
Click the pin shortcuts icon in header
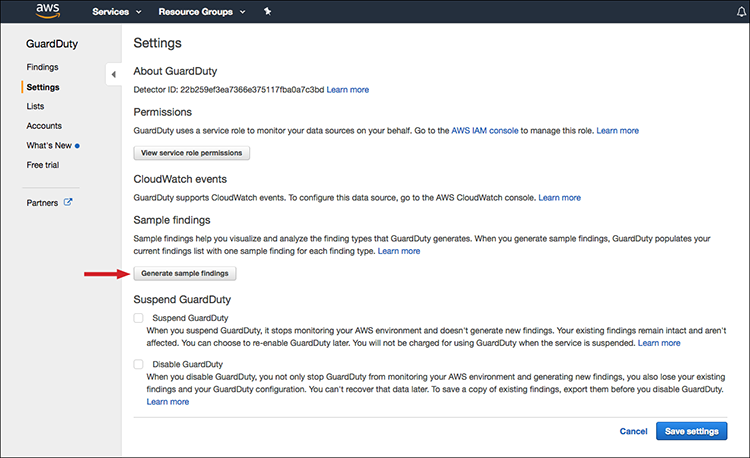(267, 11)
